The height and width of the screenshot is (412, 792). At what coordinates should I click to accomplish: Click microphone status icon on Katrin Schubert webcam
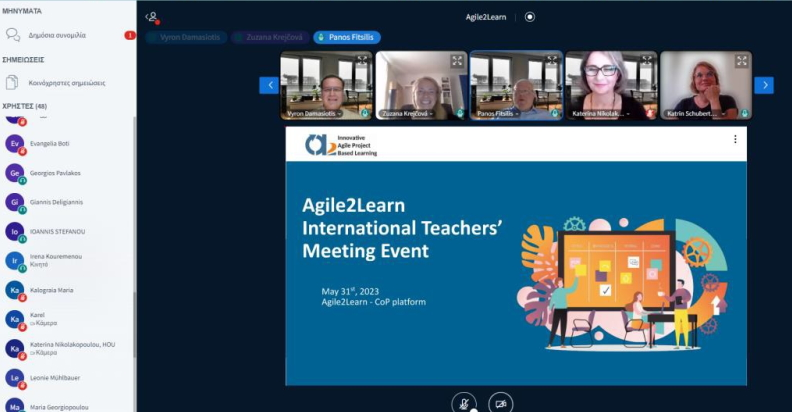coord(744,114)
